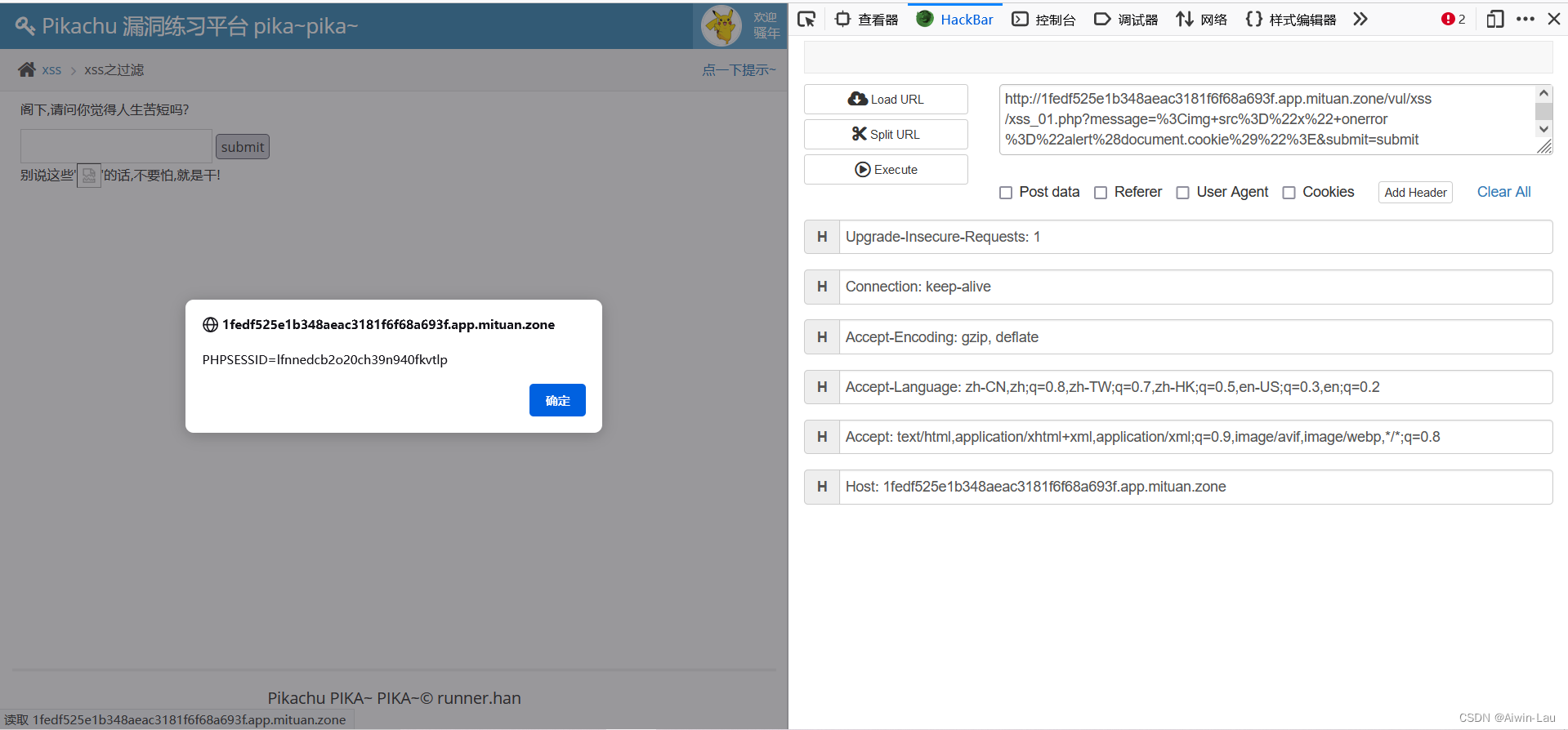
Task: Click H label beside Host header
Action: 822,487
